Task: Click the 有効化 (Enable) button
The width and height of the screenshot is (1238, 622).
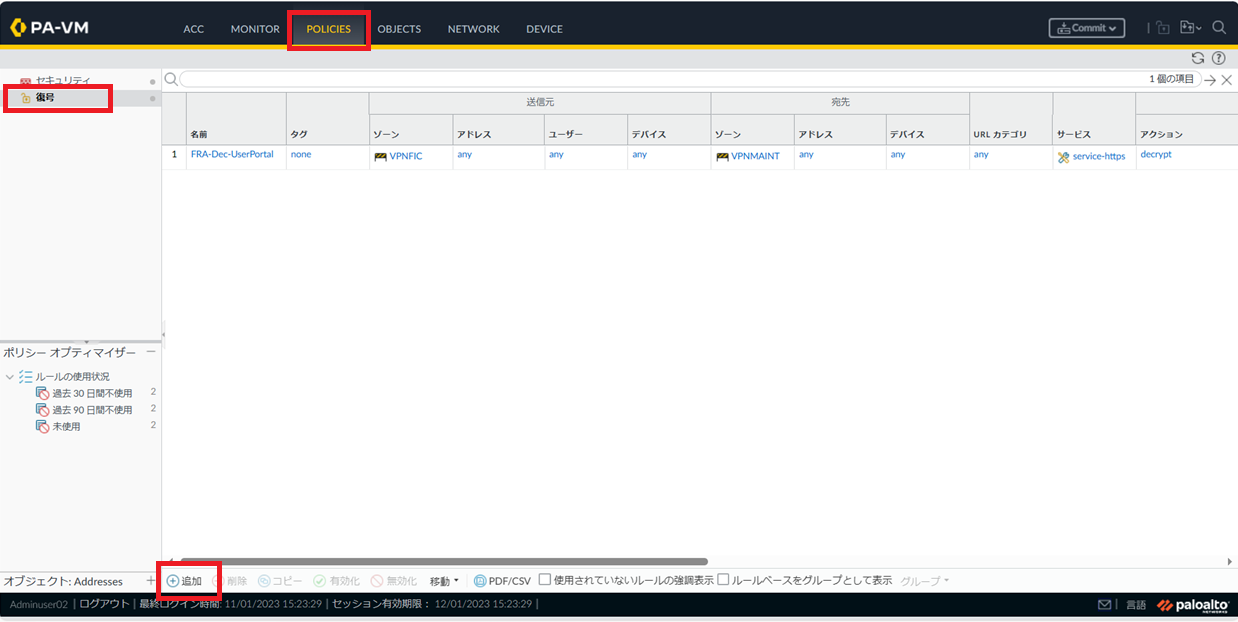Action: 336,581
